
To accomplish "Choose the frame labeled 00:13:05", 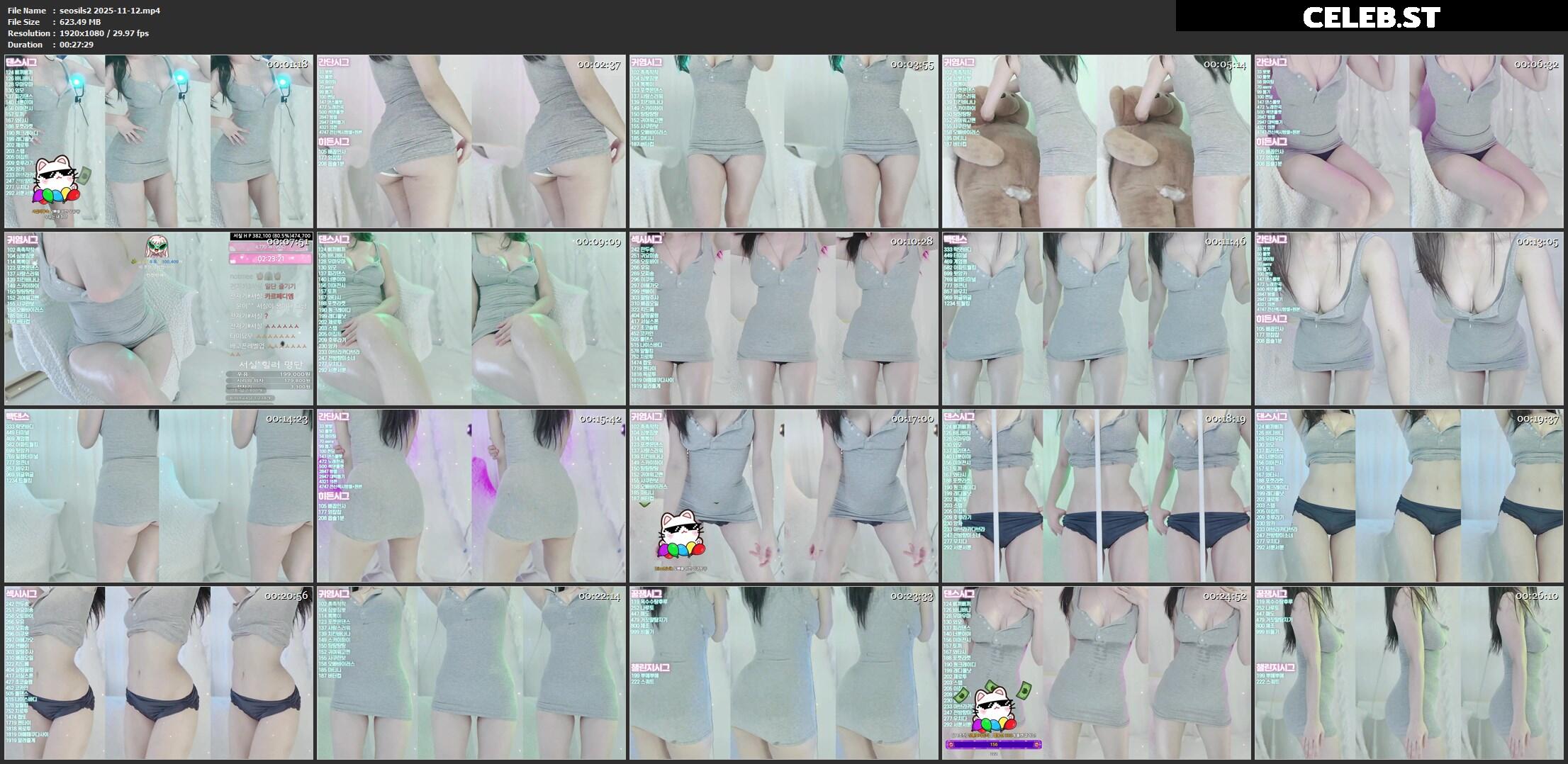I will [x=1409, y=319].
